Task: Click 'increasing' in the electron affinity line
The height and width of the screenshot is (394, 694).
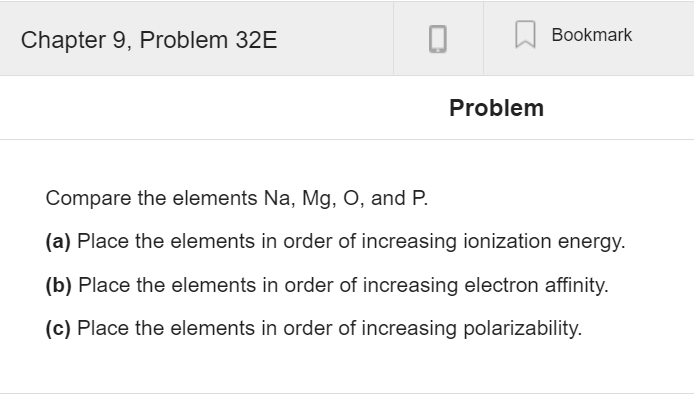Action: pos(410,286)
